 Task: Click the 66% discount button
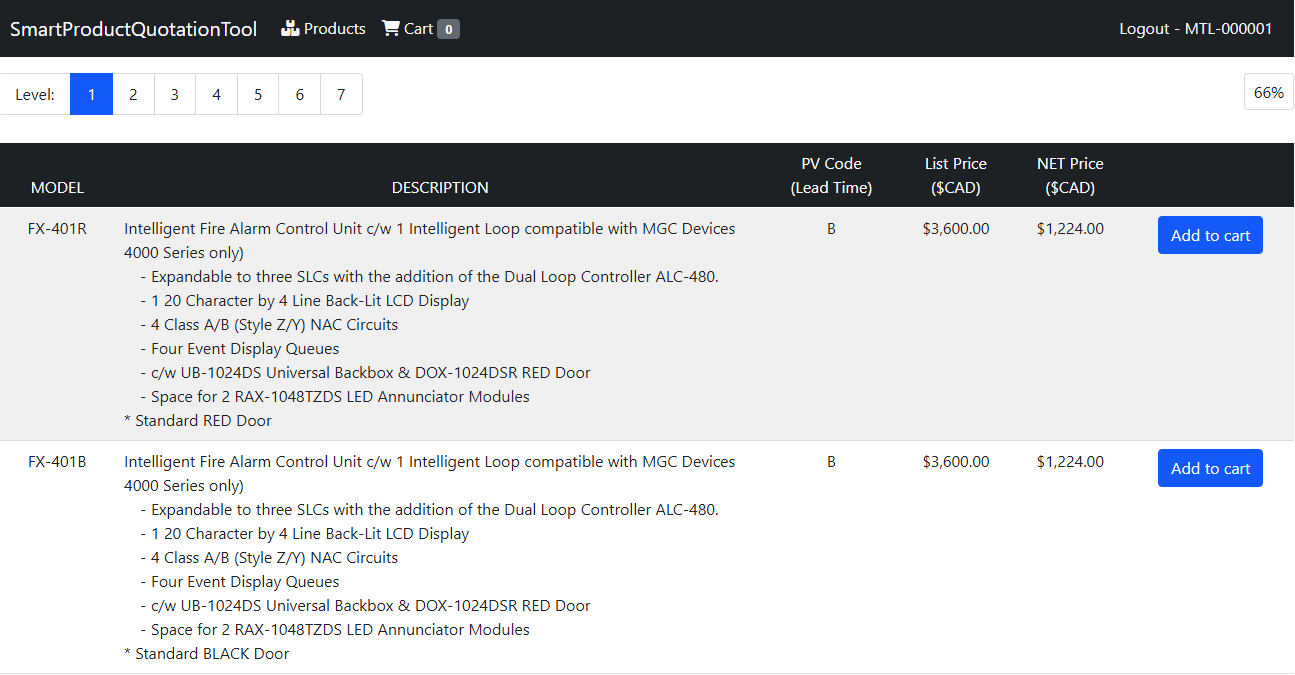pos(1269,92)
